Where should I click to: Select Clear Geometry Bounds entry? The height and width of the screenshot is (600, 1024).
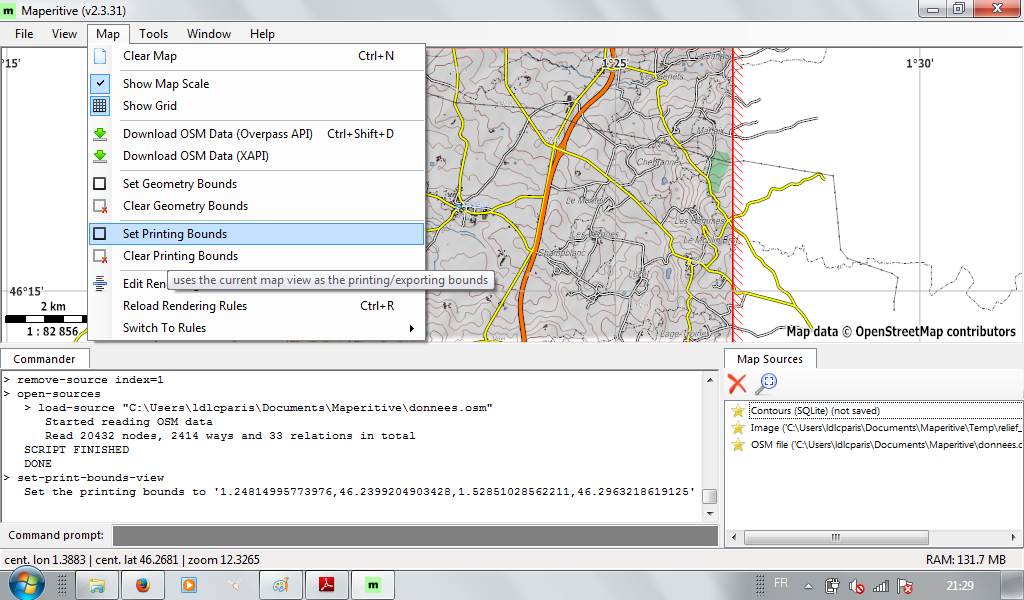[x=257, y=206]
